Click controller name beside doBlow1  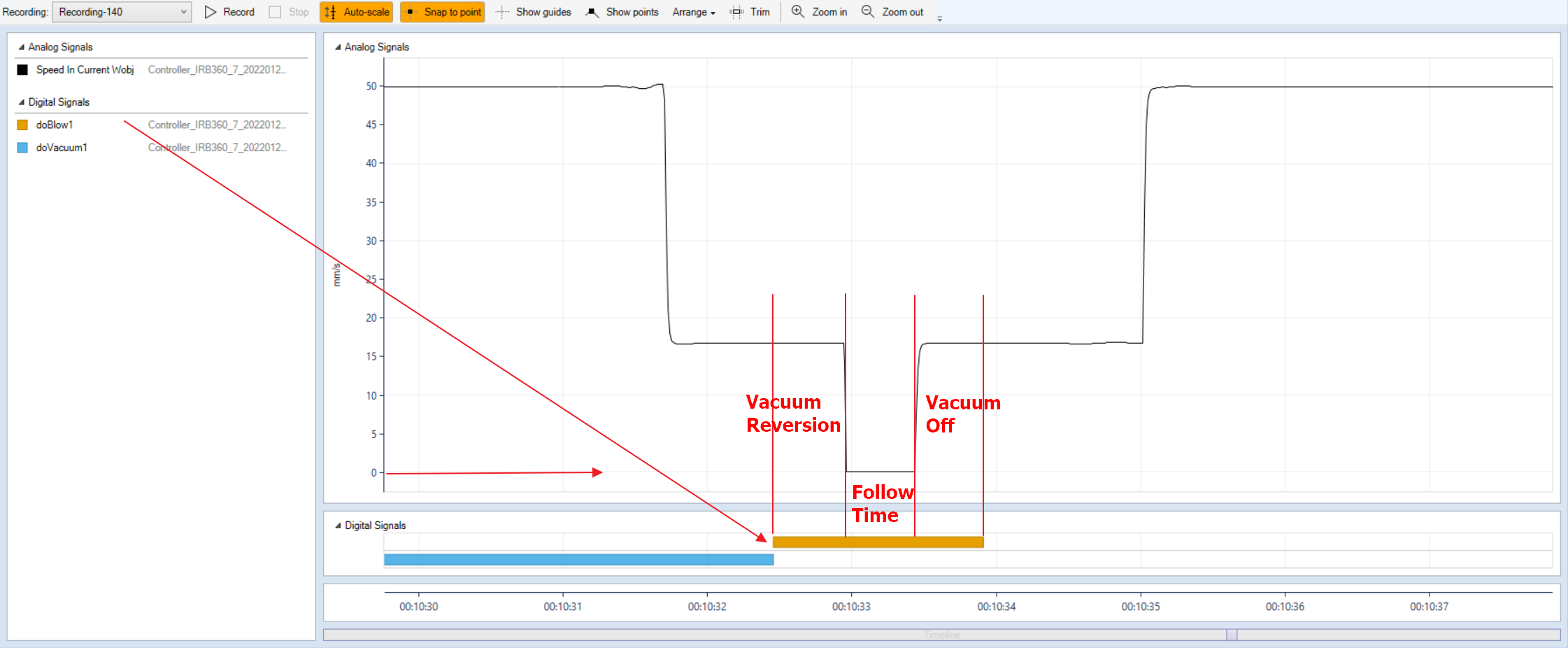[217, 125]
